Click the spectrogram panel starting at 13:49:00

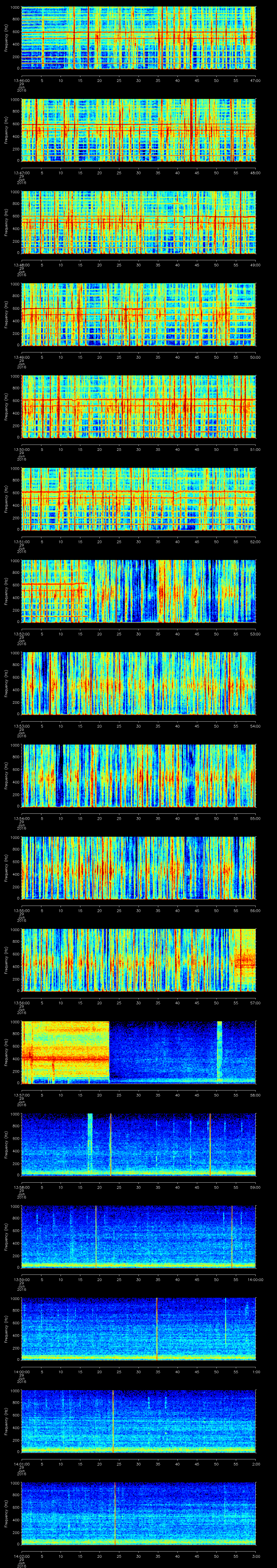(x=139, y=315)
